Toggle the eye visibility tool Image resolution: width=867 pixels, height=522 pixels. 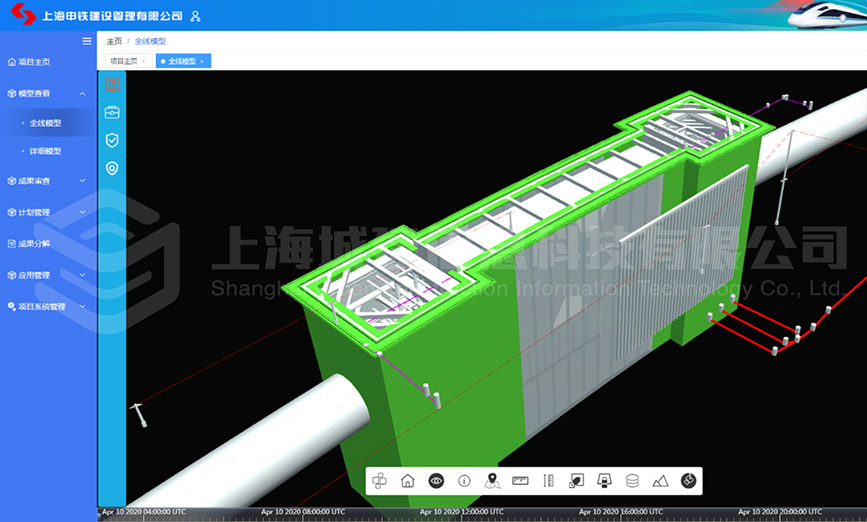(436, 481)
